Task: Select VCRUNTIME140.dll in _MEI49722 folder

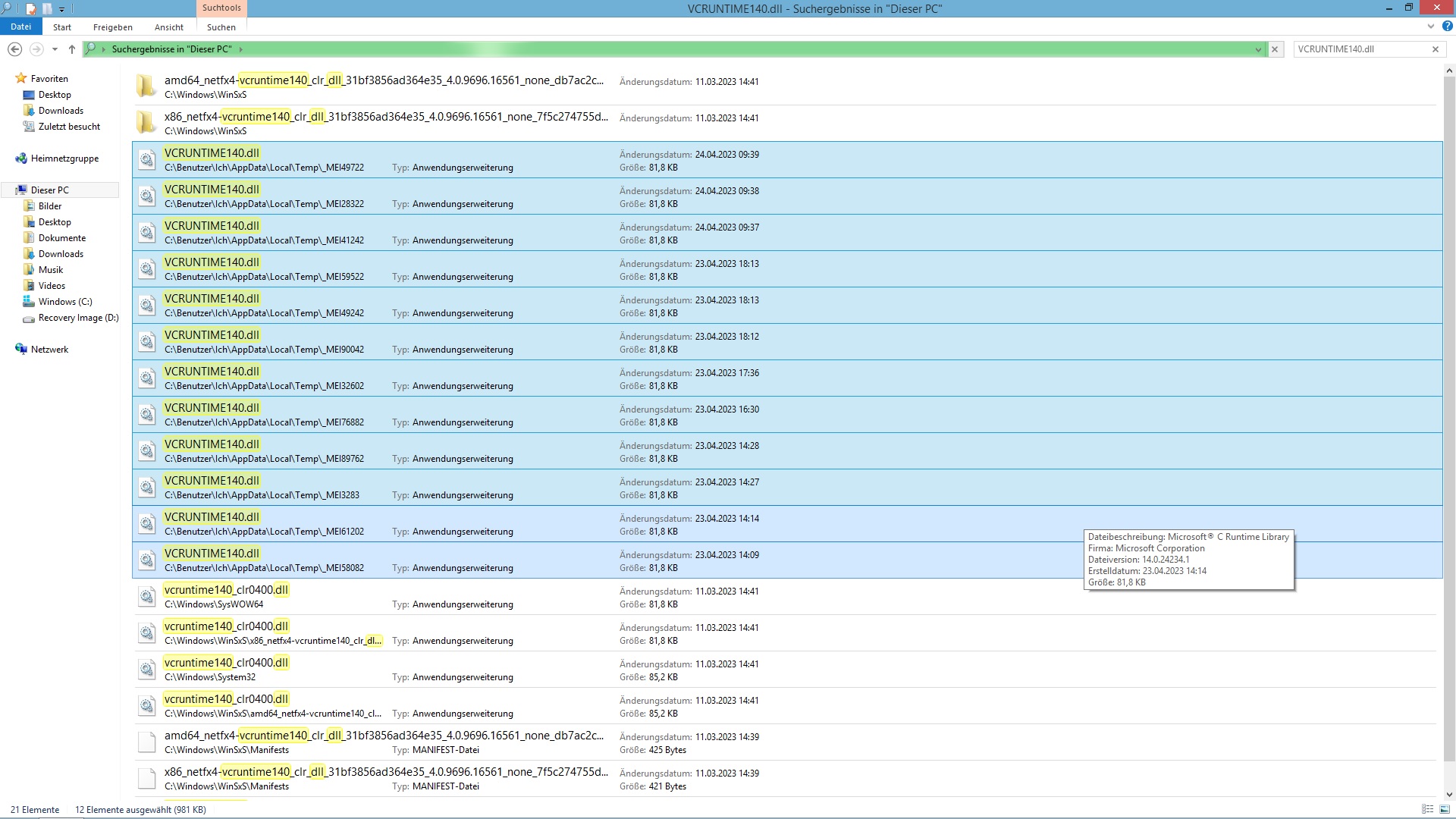Action: pyautogui.click(x=212, y=153)
